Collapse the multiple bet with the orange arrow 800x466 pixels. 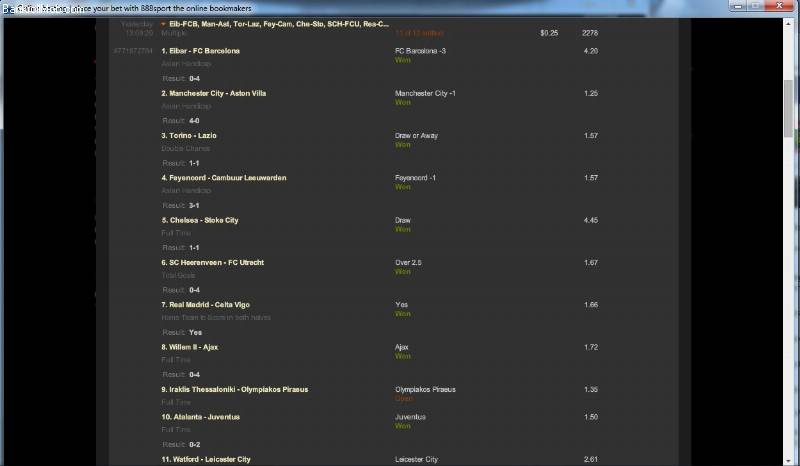pyautogui.click(x=163, y=24)
